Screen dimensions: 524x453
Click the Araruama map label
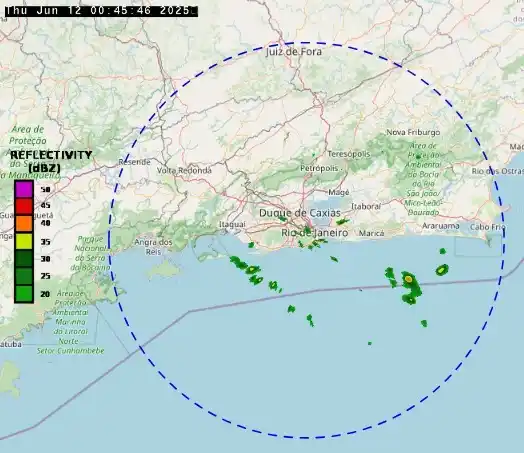click(x=441, y=226)
